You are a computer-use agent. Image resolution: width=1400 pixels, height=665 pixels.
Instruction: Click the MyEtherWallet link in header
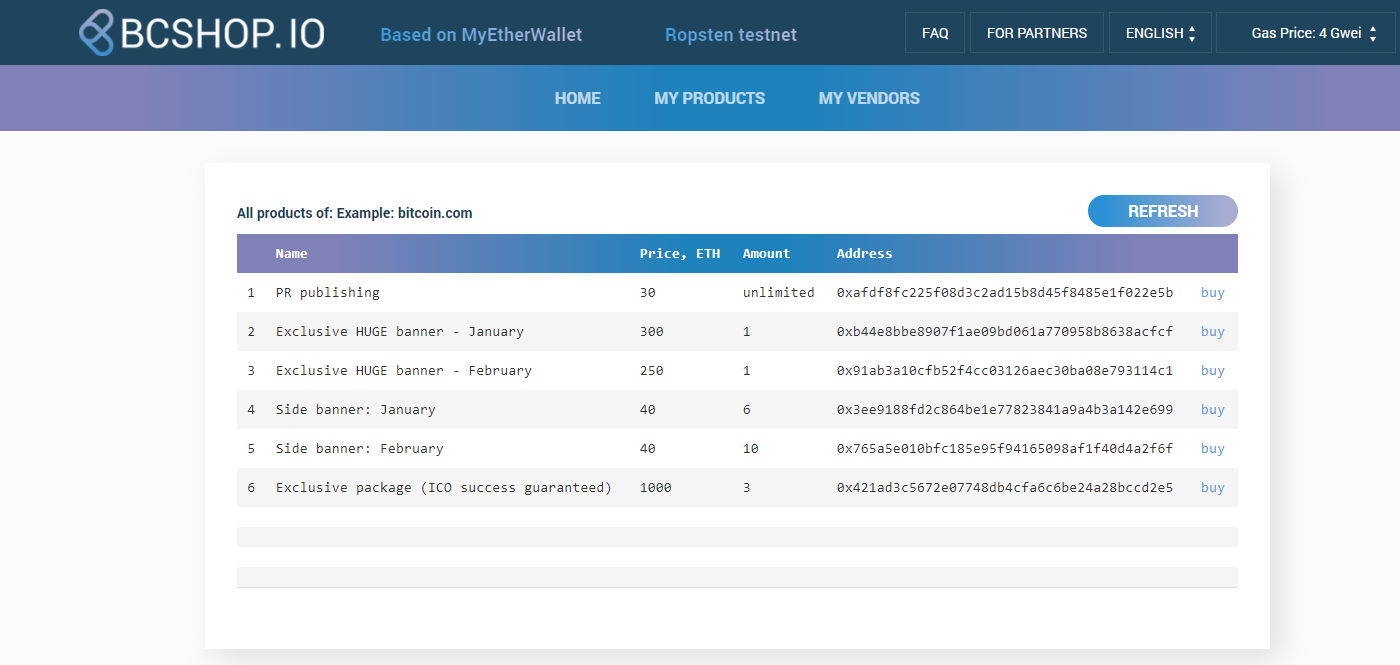(x=521, y=35)
